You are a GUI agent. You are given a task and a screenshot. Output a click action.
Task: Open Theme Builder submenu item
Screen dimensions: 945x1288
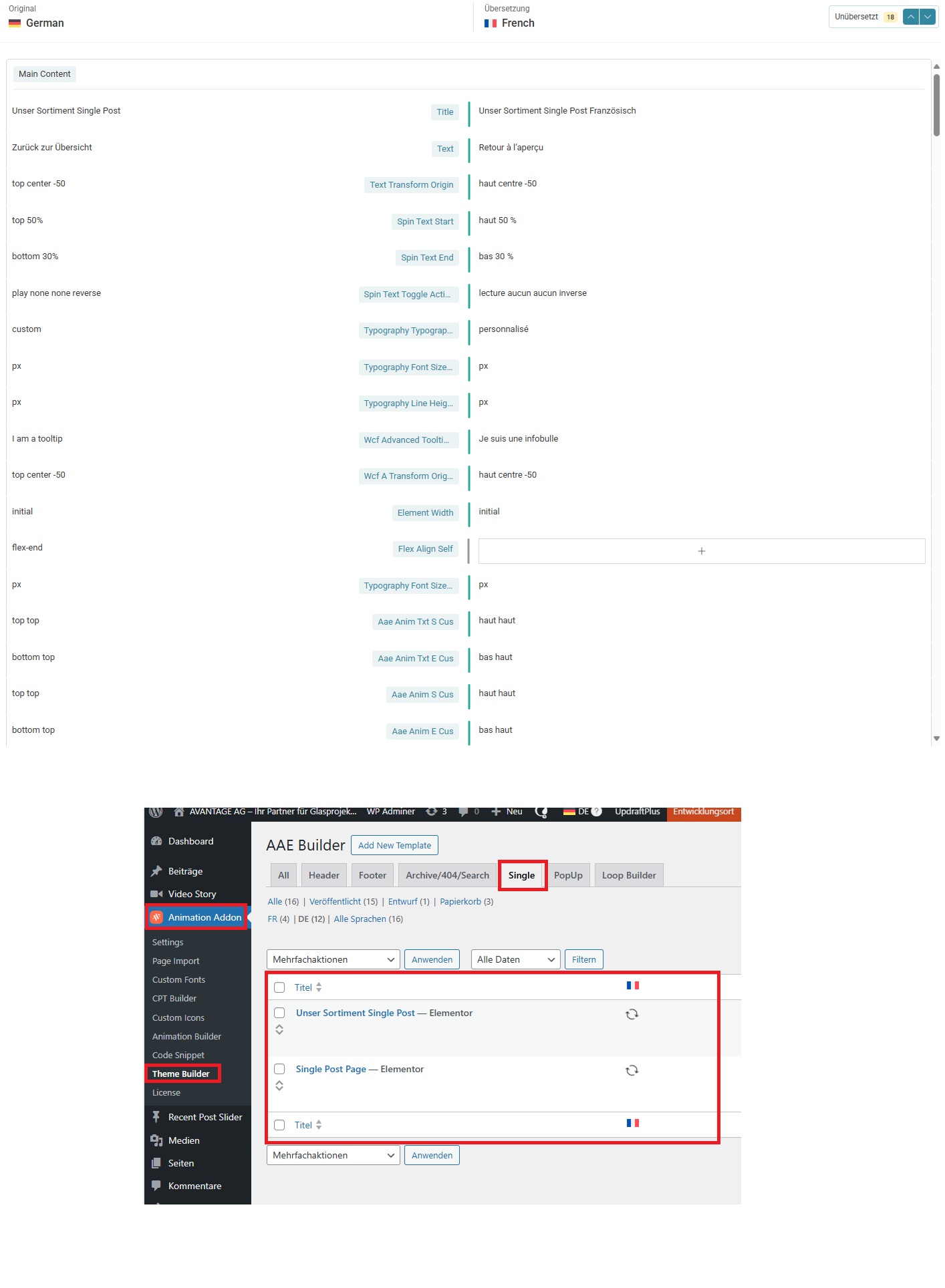tap(181, 1074)
